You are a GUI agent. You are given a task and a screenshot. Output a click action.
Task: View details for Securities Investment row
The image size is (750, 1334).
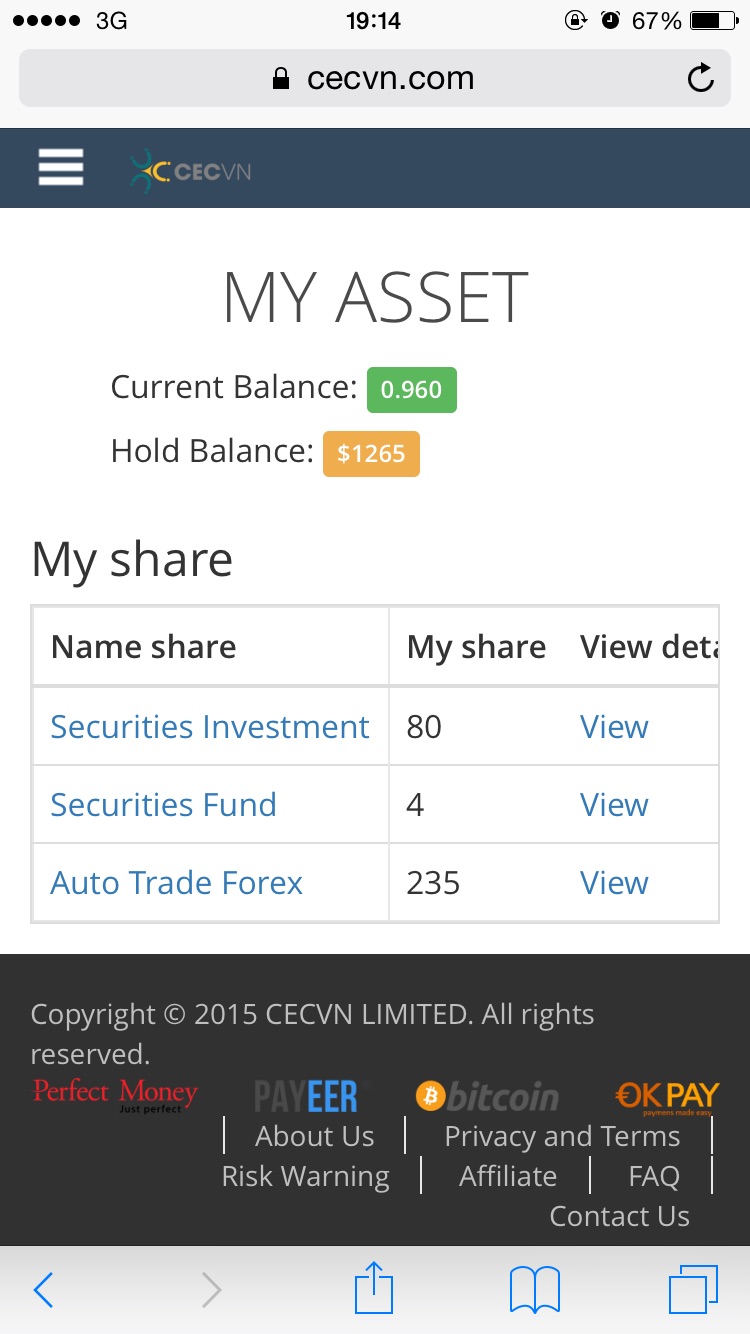[614, 727]
